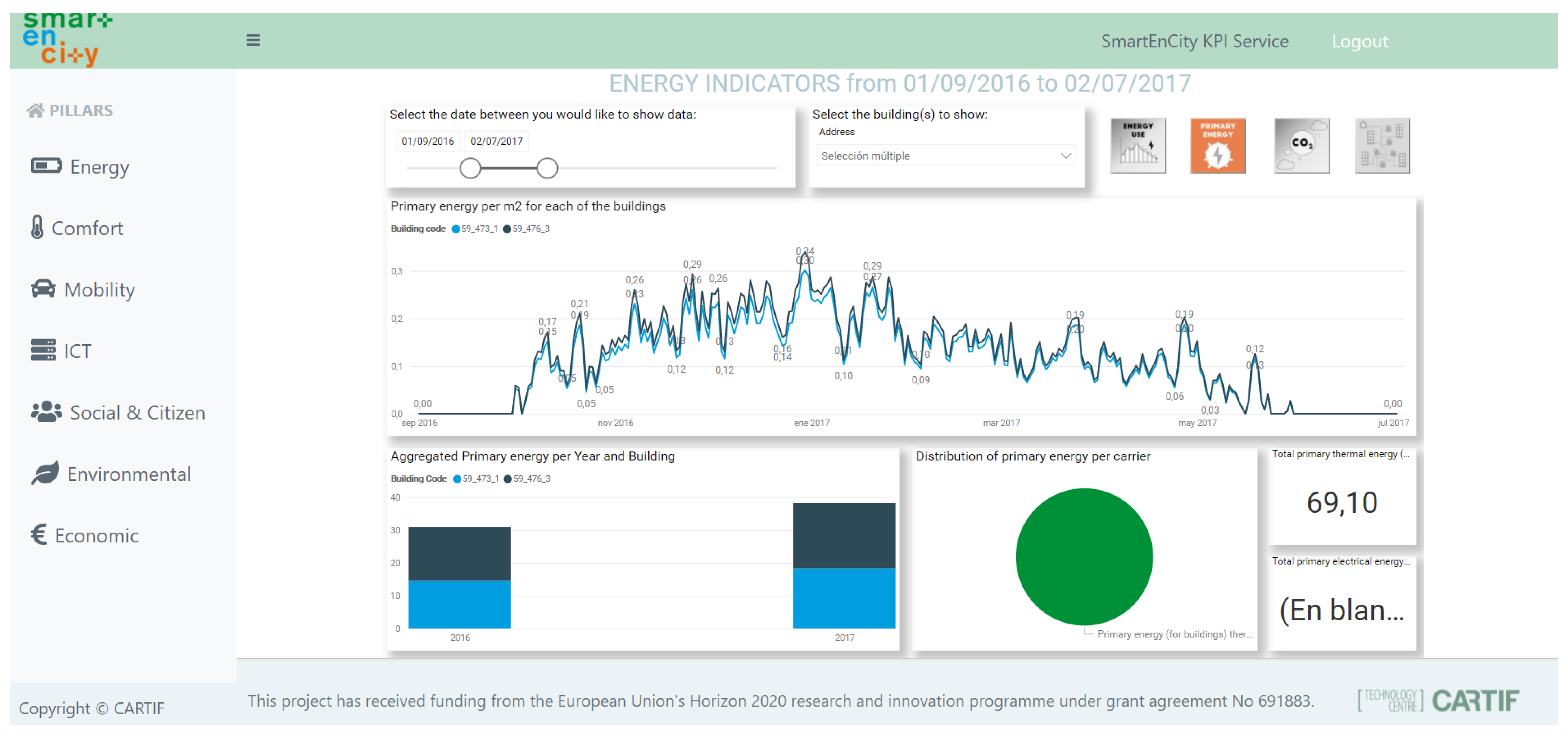The height and width of the screenshot is (737, 1568).
Task: Open the Address building selection dropdown
Action: tap(946, 155)
